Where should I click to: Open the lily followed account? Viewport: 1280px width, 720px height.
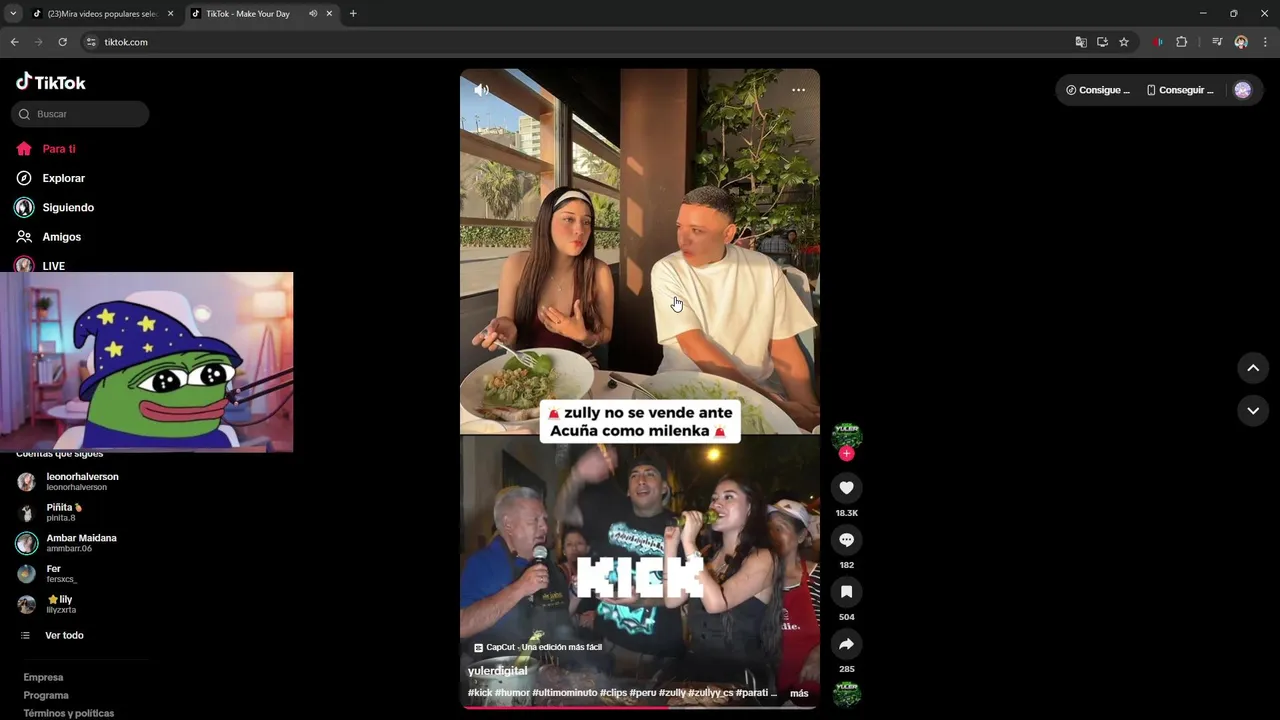(47, 604)
